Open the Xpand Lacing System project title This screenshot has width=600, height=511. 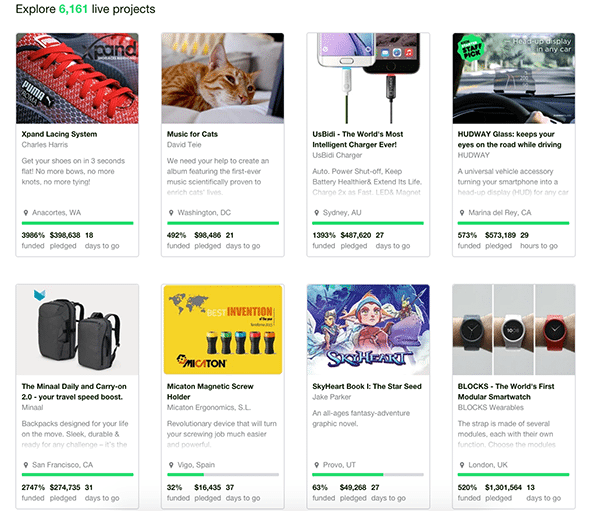pyautogui.click(x=59, y=133)
